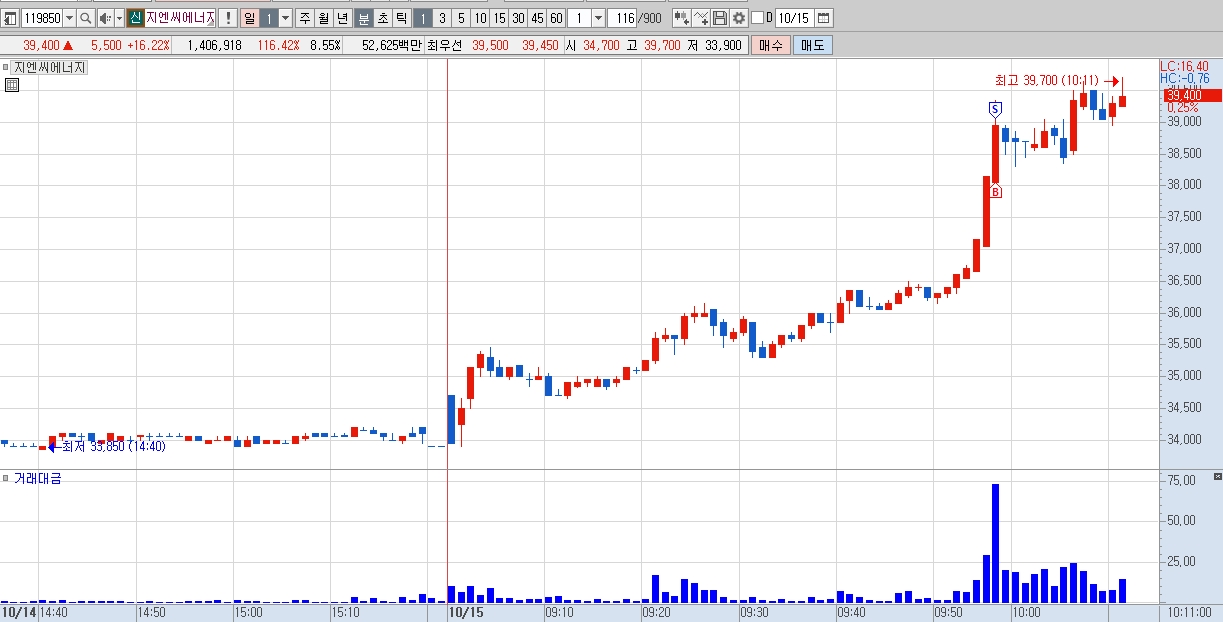Click the B buy marker on the chart

click(995, 191)
